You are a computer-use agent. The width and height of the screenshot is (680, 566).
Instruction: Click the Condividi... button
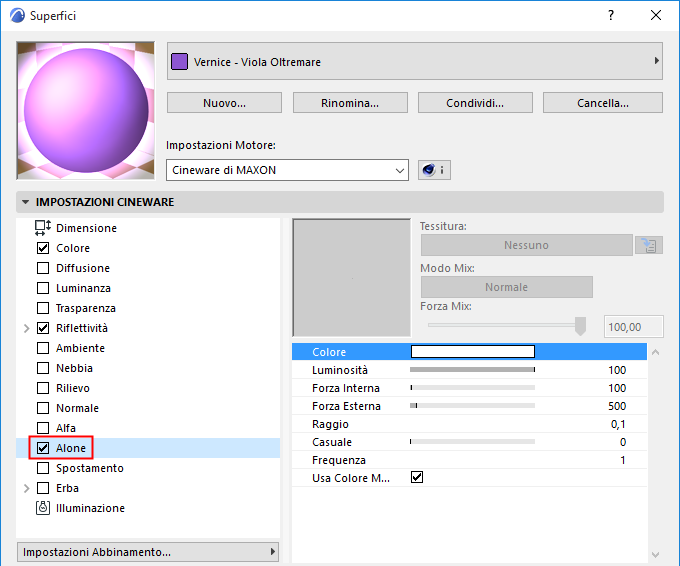[475, 103]
